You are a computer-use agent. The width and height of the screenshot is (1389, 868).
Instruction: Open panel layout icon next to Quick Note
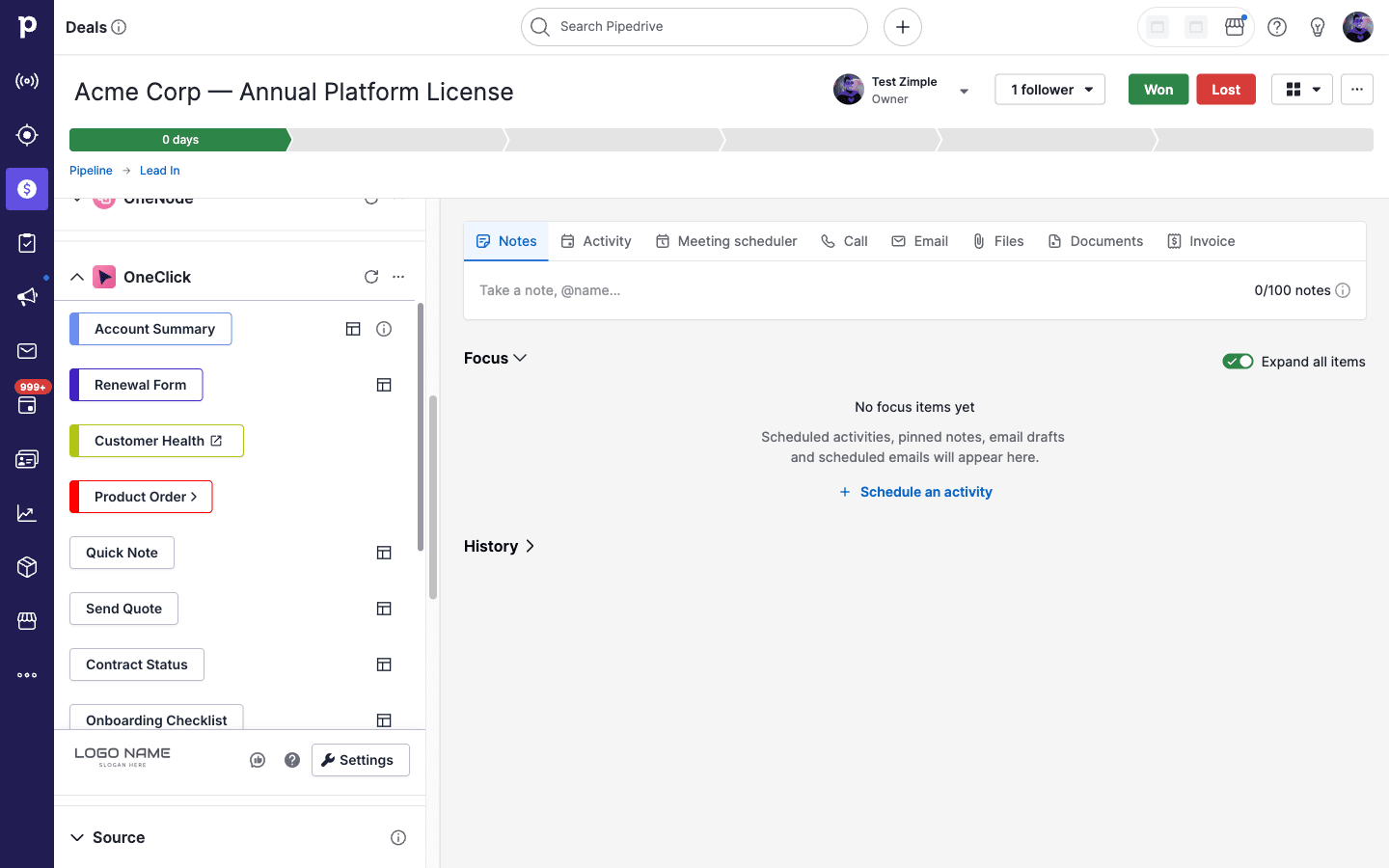[x=384, y=553]
